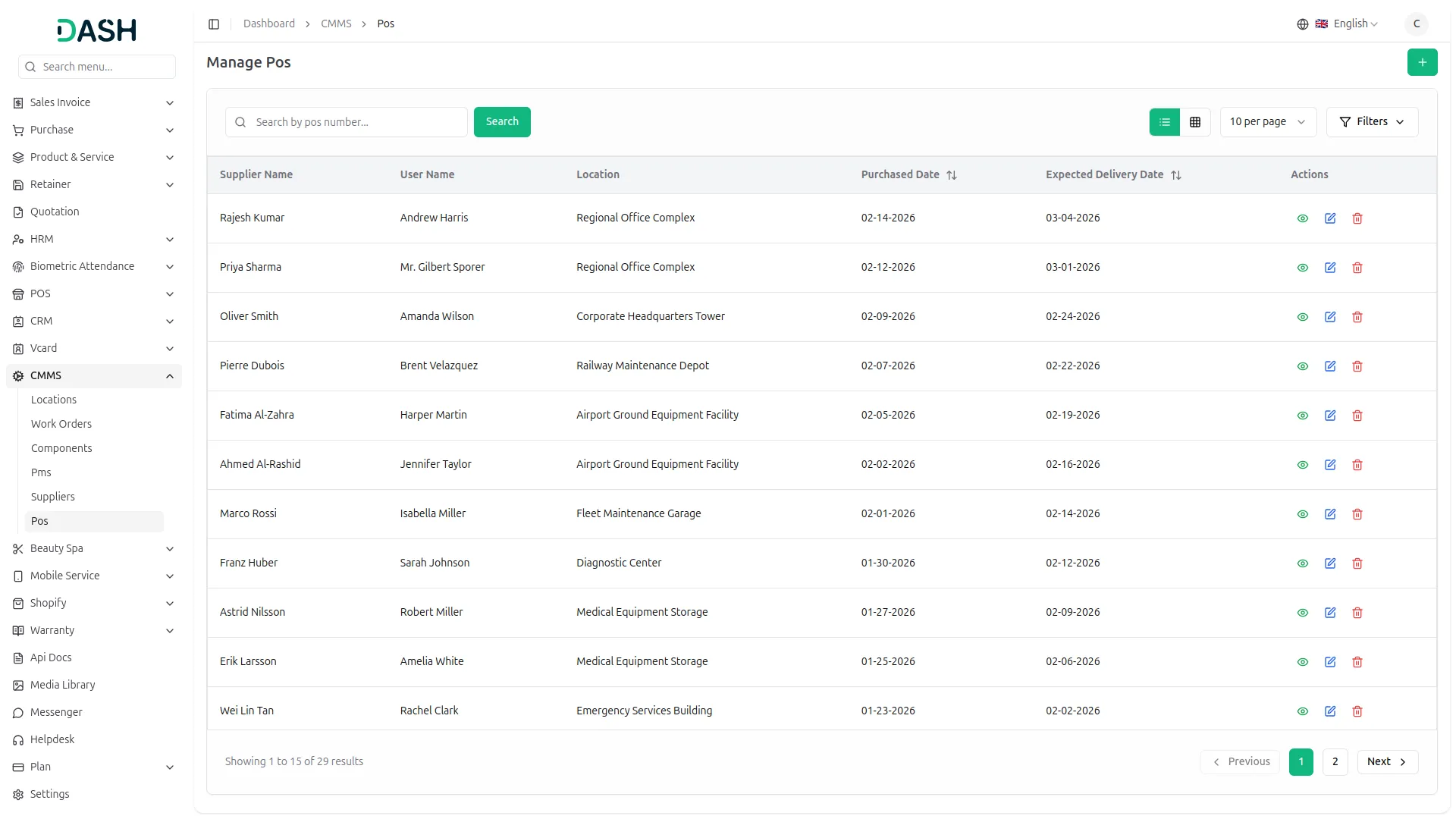The width and height of the screenshot is (1456, 819).
Task: Click the green Search button
Action: pyautogui.click(x=502, y=122)
